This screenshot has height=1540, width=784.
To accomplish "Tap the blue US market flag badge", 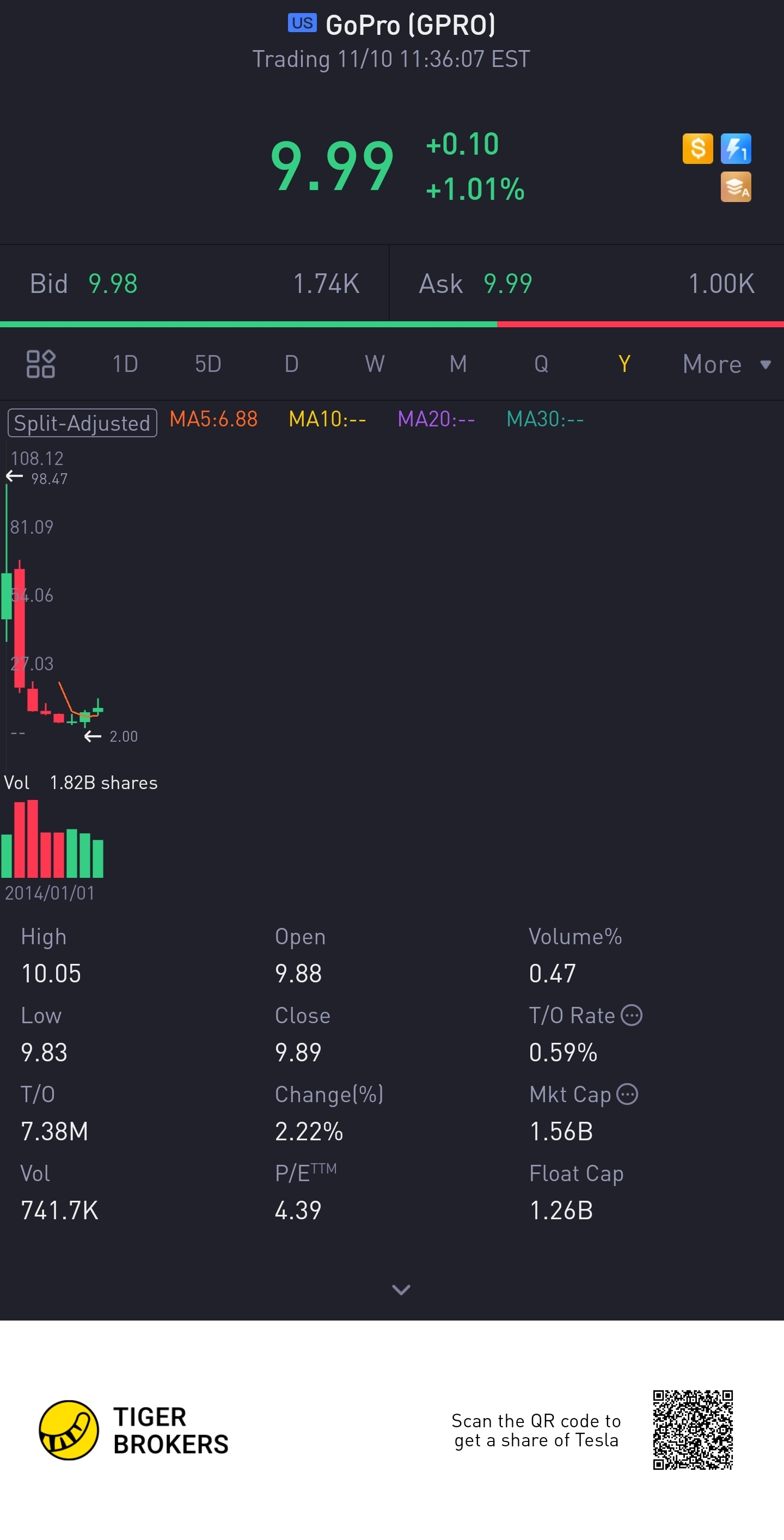I will click(302, 23).
